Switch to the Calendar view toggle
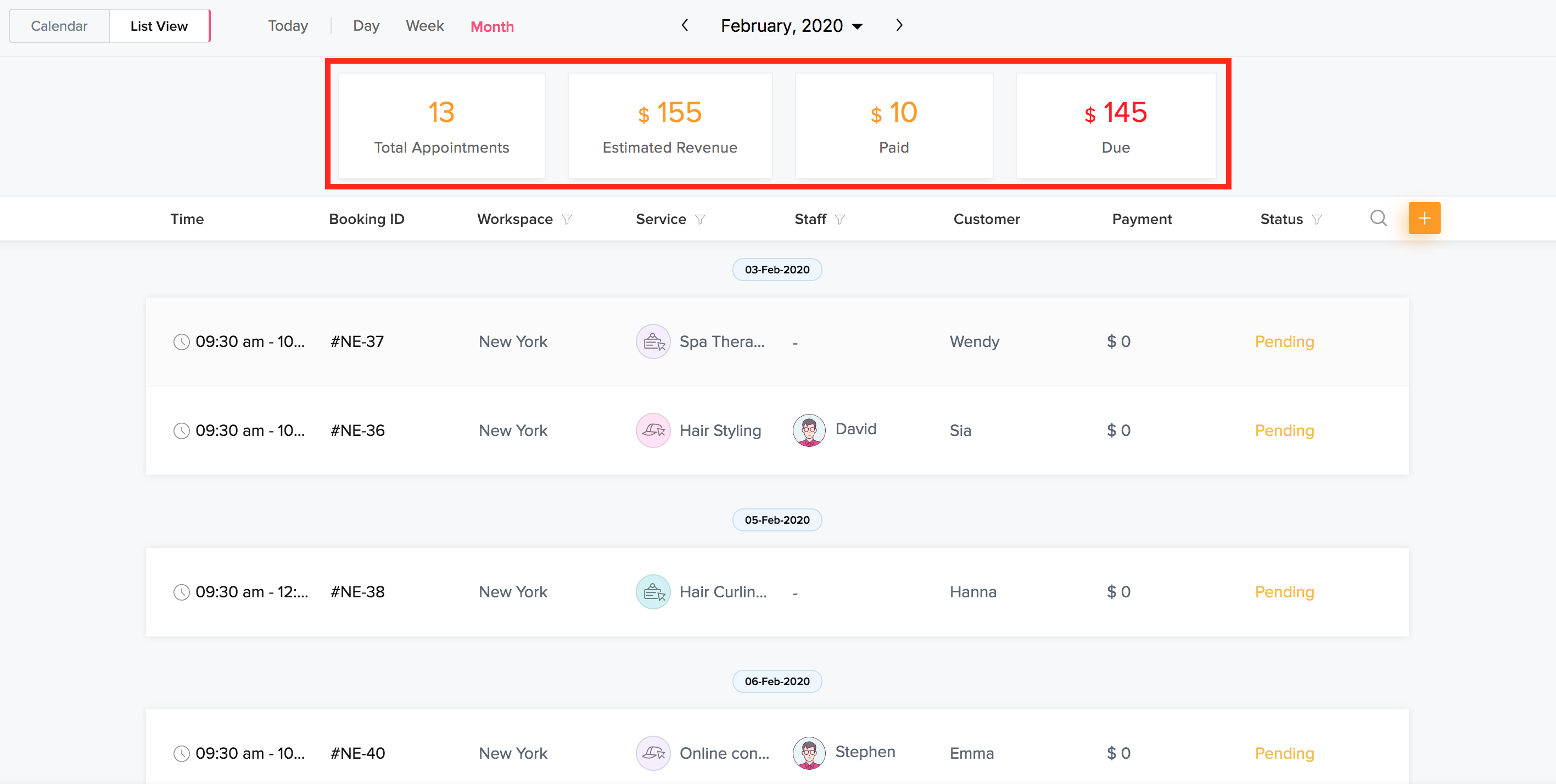This screenshot has width=1556, height=784. tap(59, 26)
